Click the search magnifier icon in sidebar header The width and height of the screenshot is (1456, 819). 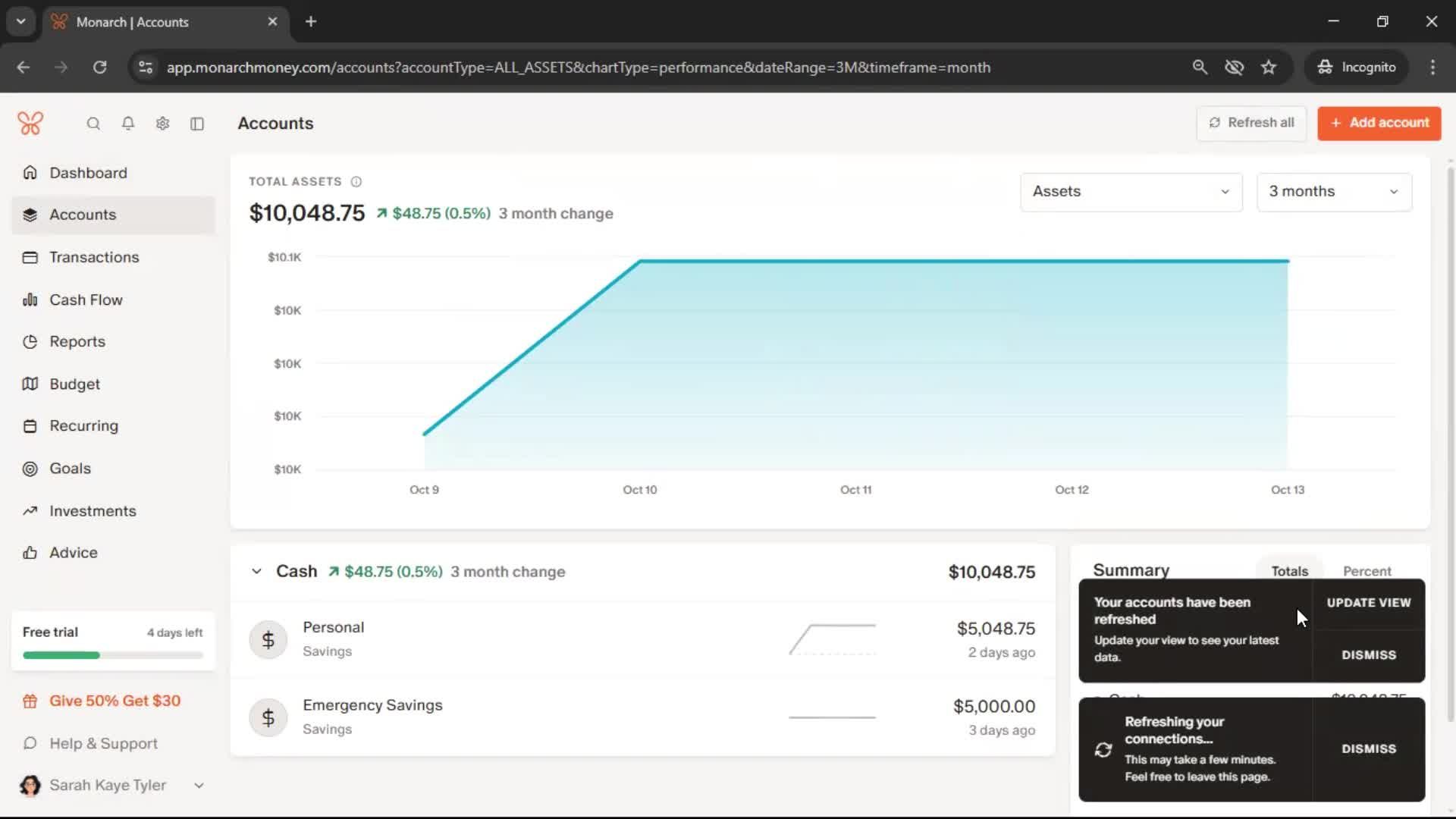(x=93, y=124)
